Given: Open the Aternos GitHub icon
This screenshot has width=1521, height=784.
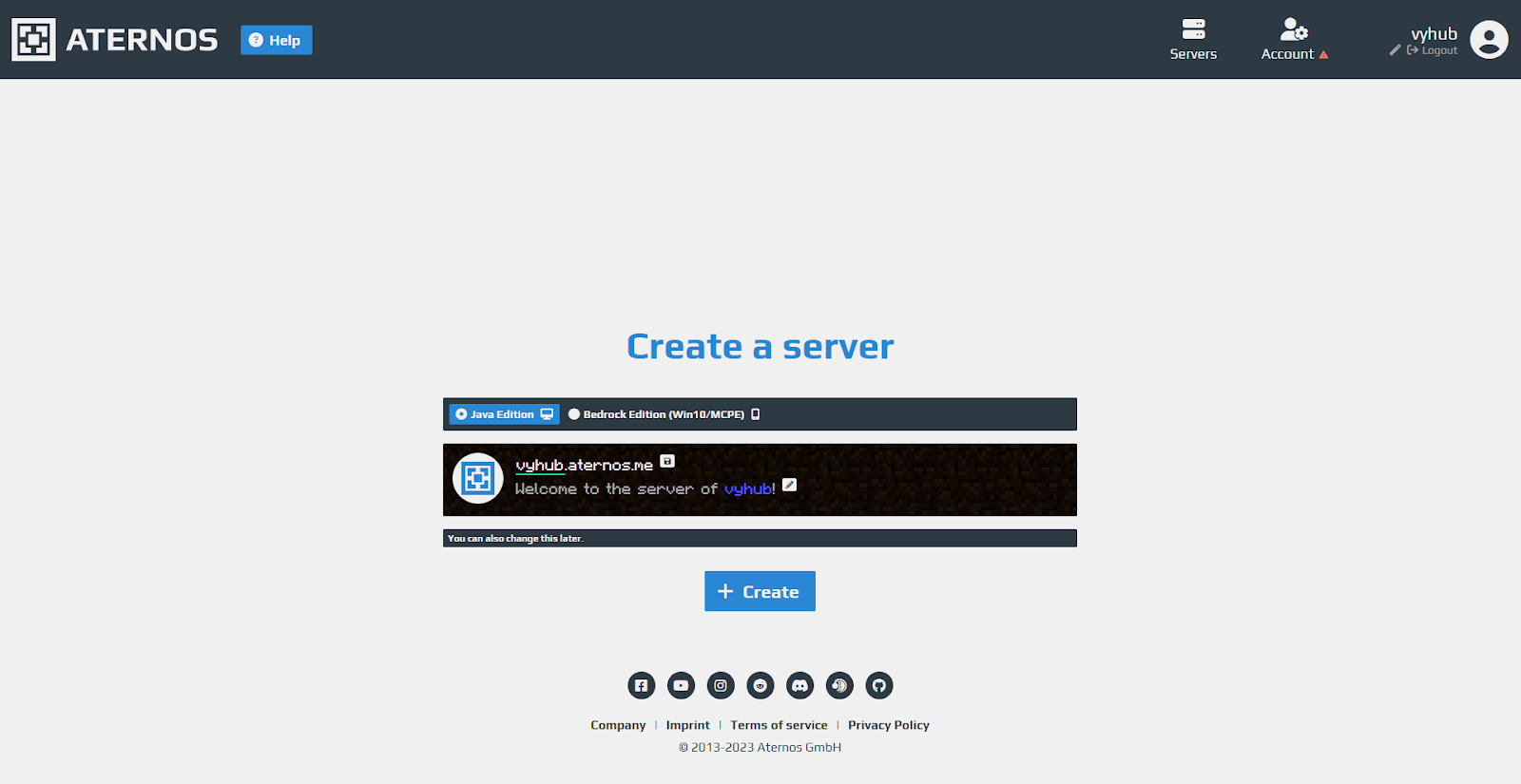Looking at the screenshot, I should pyautogui.click(x=879, y=685).
